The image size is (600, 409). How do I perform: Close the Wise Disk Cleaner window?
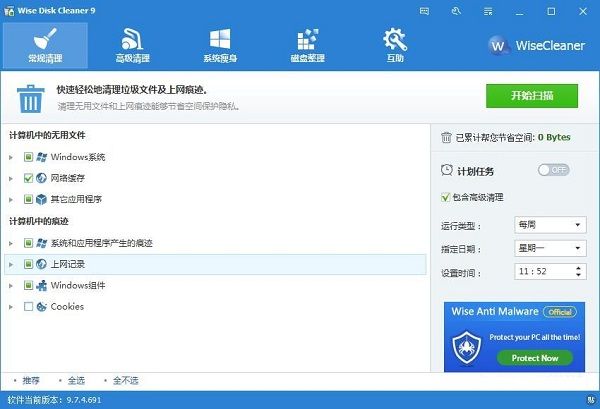[x=583, y=11]
